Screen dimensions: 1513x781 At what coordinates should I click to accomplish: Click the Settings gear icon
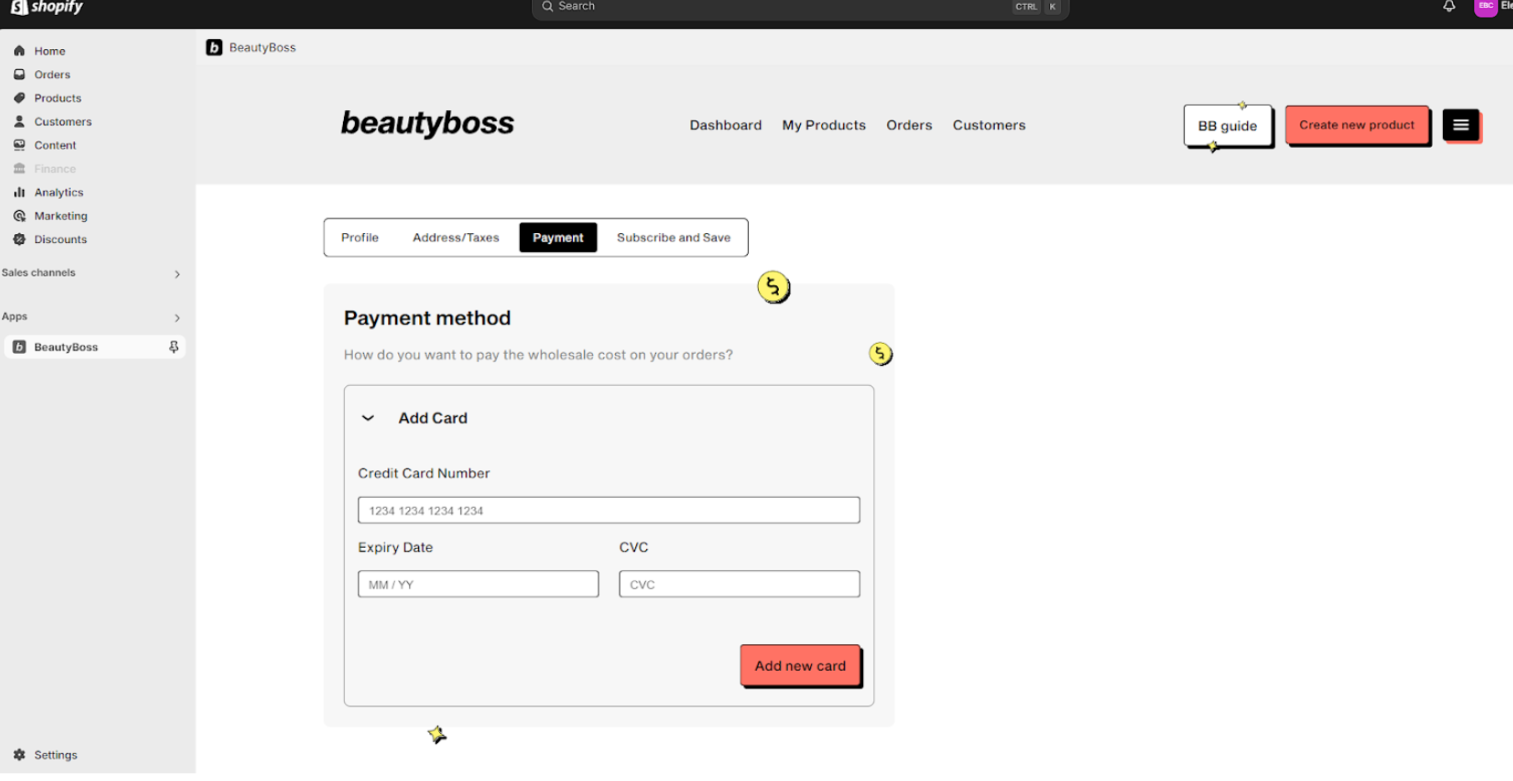19,755
